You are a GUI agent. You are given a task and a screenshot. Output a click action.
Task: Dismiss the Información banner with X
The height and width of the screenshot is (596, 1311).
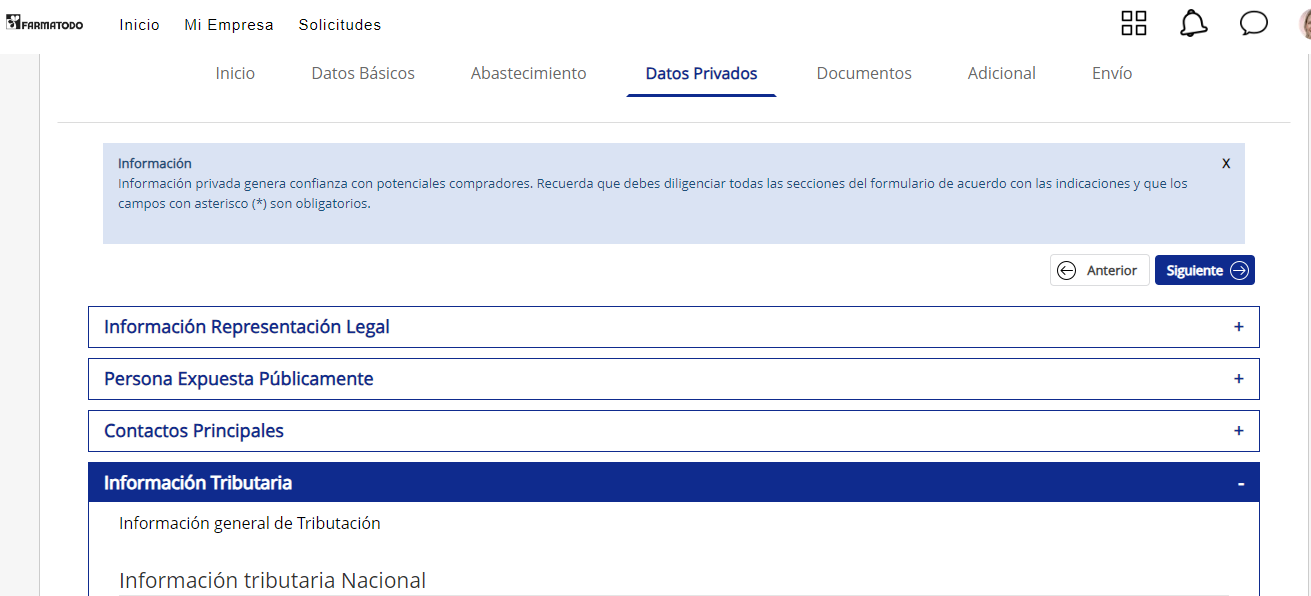(x=1226, y=163)
